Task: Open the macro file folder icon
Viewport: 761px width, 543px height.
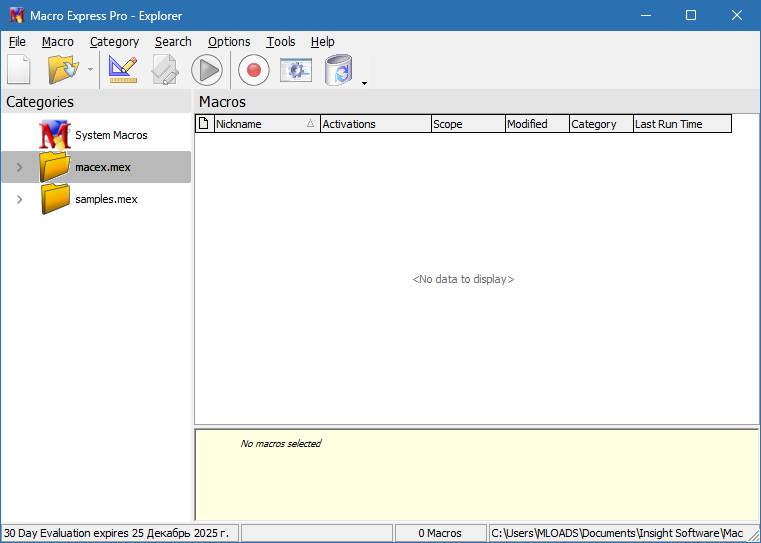Action: tap(64, 70)
